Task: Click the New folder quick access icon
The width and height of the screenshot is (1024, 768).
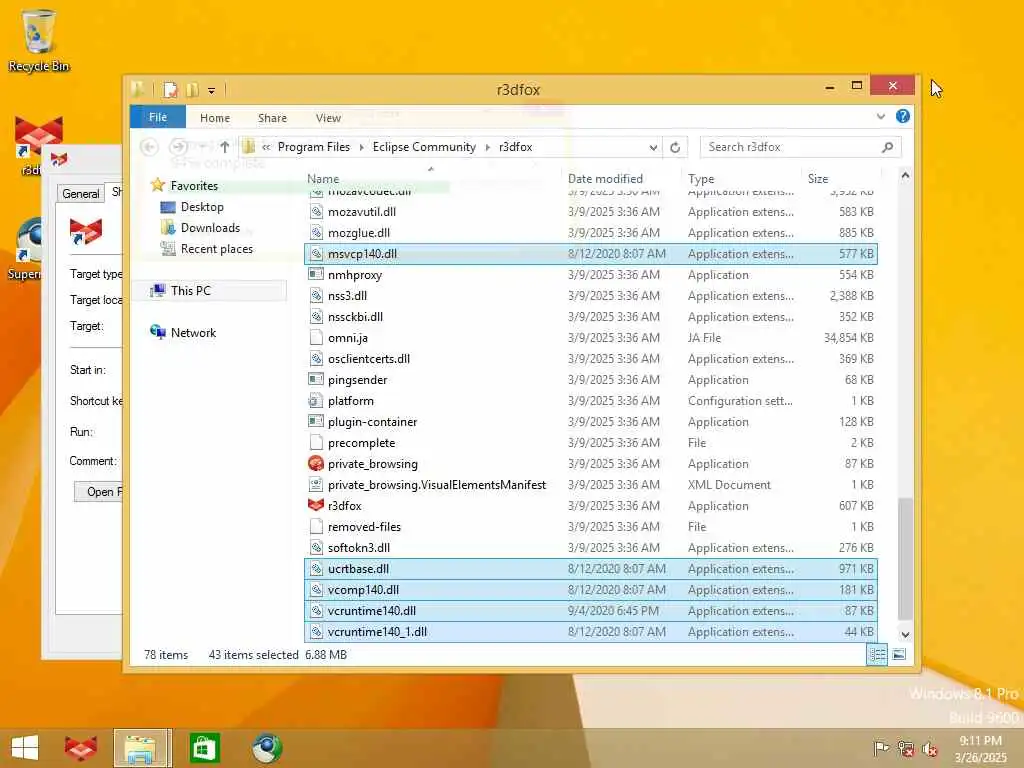Action: point(192,89)
